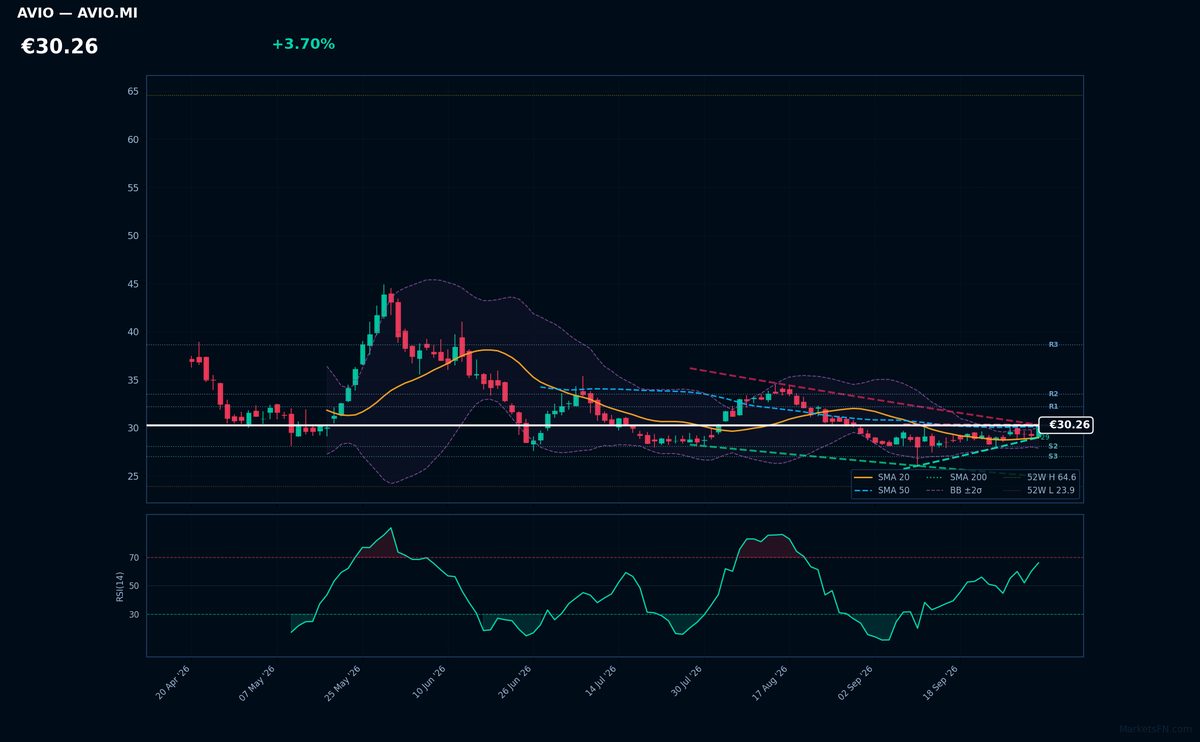Screen dimensions: 1200x742
Task: Click the large €30.26 price in header
Action: tap(60, 47)
